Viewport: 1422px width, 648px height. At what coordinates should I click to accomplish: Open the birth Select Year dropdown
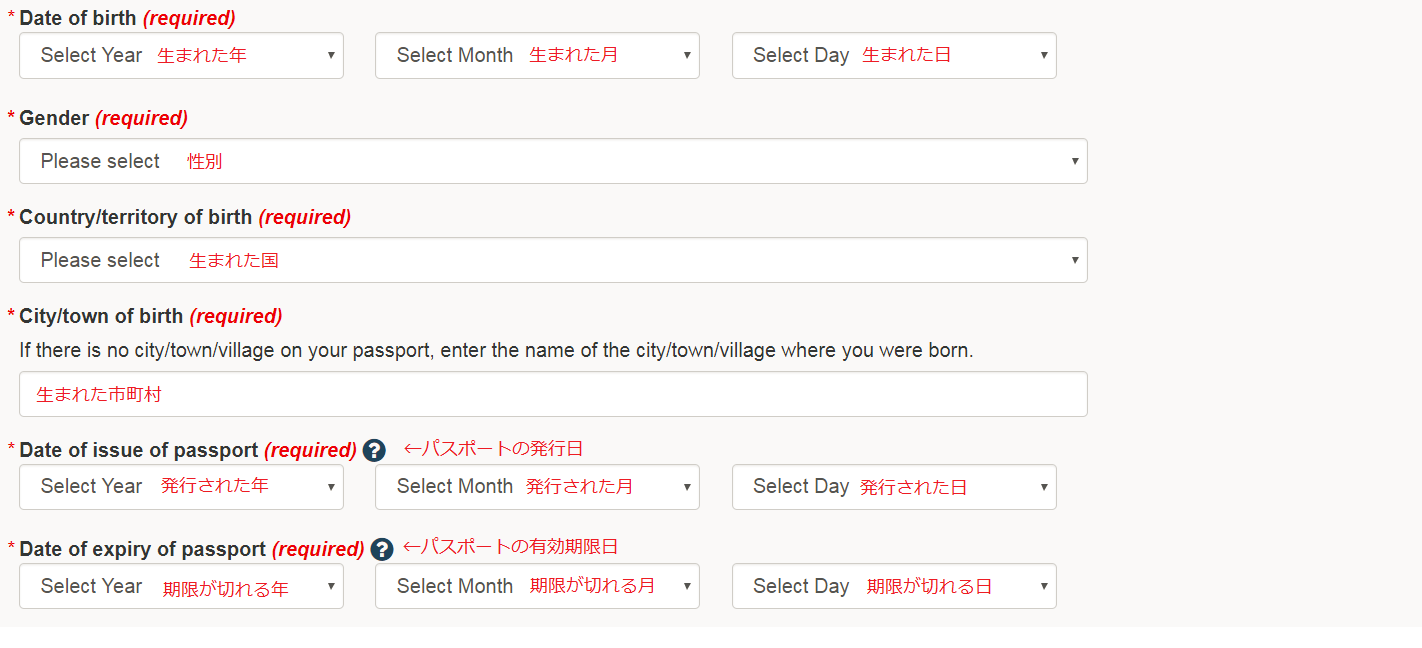click(181, 55)
